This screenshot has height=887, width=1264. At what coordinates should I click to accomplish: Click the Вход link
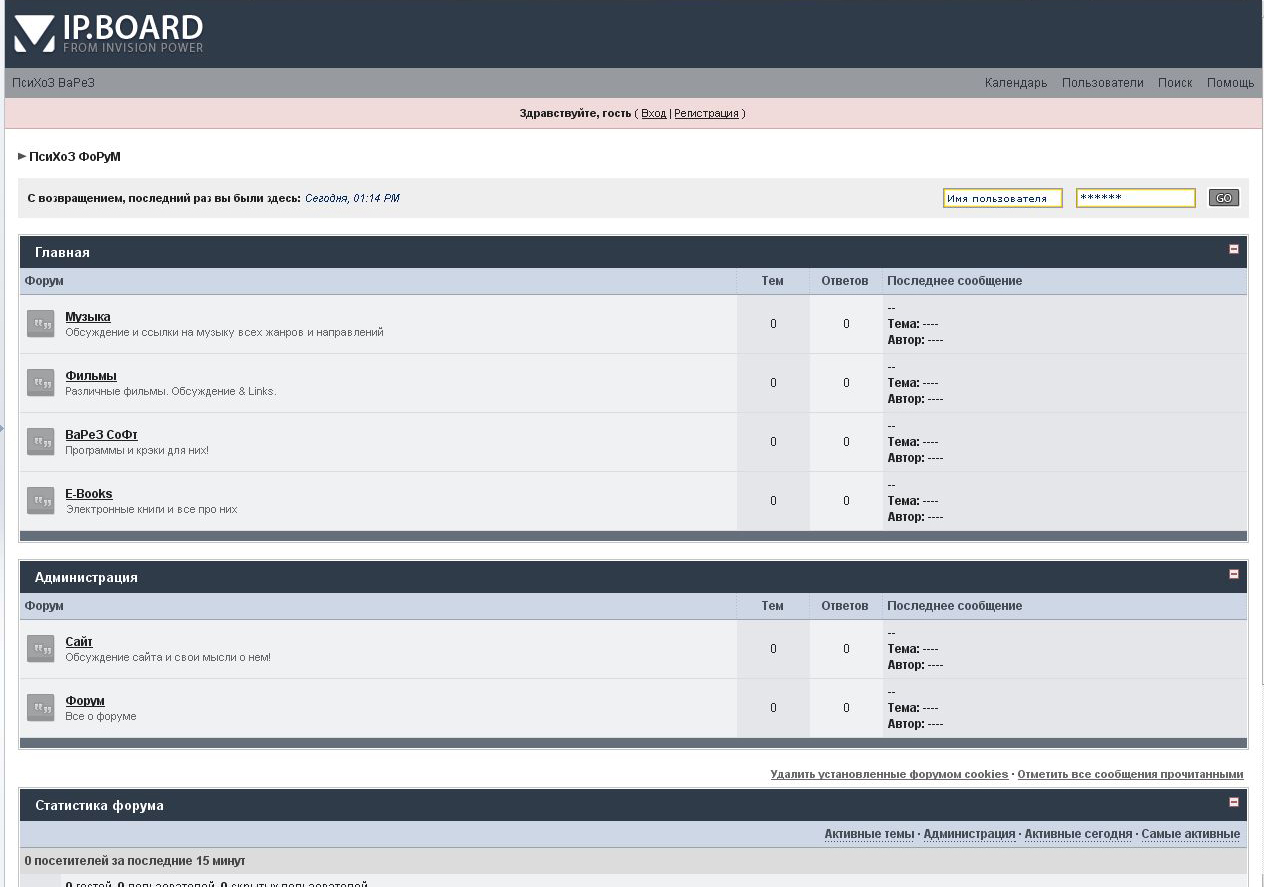[653, 113]
